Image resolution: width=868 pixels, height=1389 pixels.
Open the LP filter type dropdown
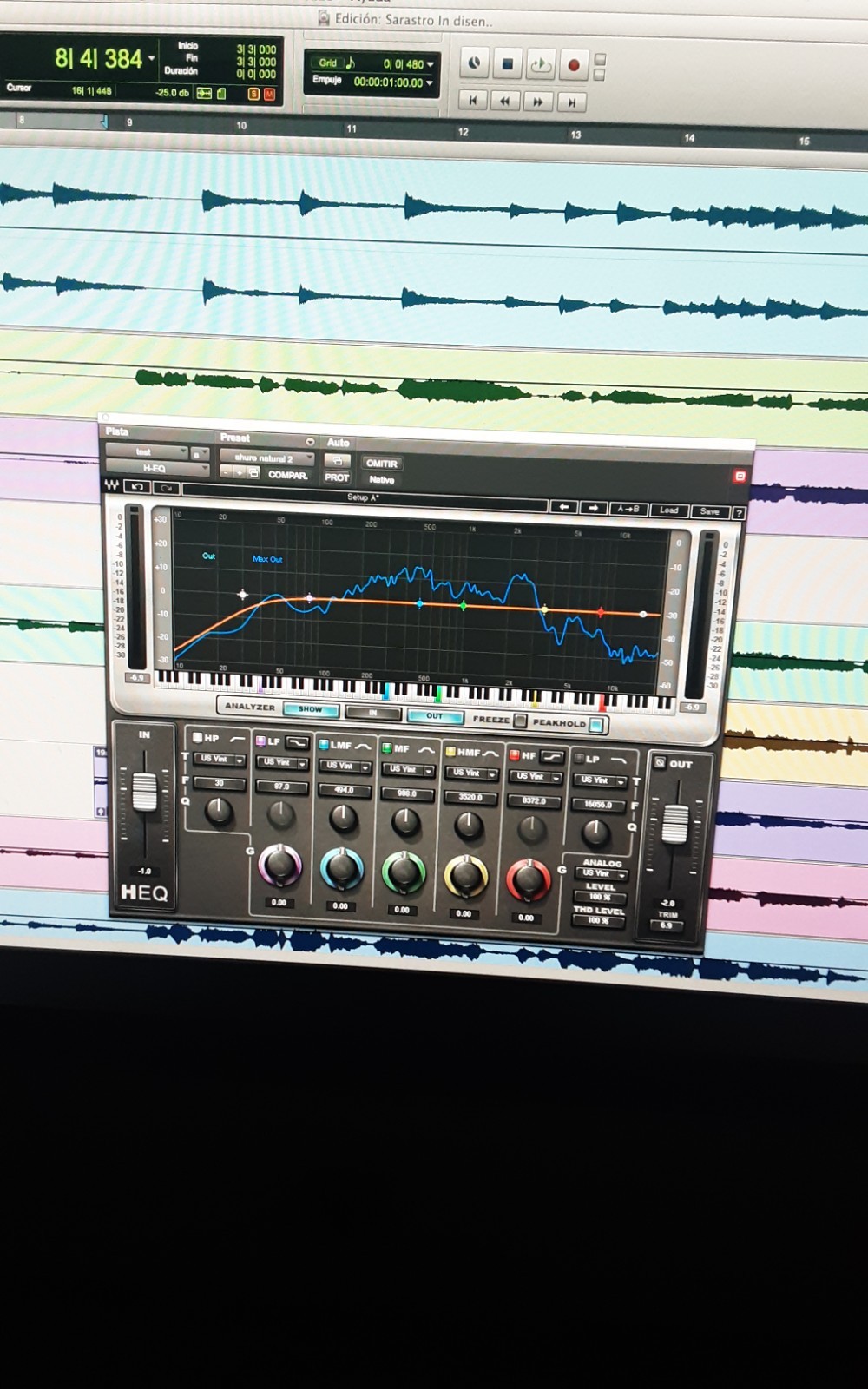pos(600,781)
